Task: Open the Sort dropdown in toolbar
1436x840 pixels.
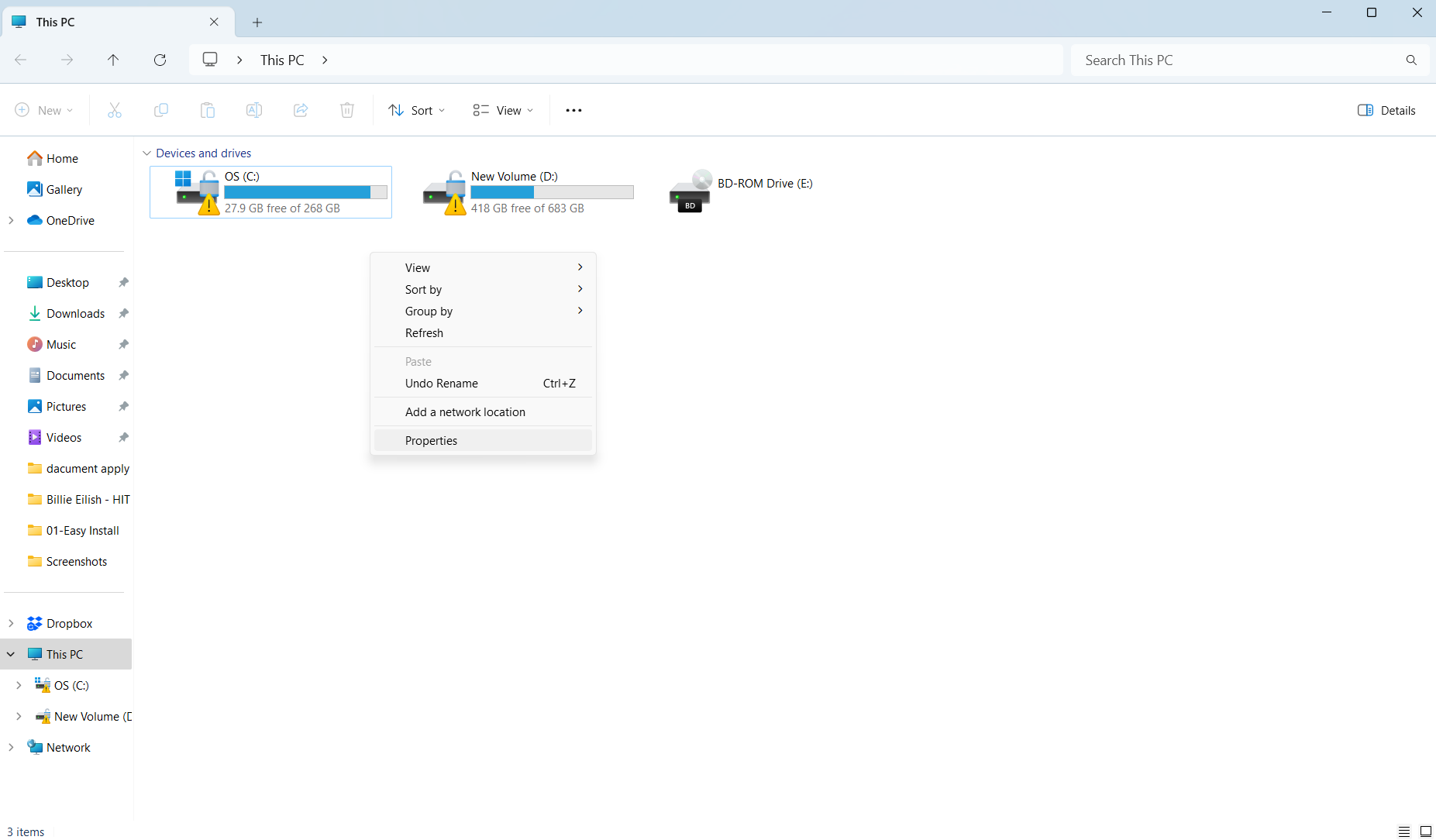Action: pyautogui.click(x=417, y=110)
